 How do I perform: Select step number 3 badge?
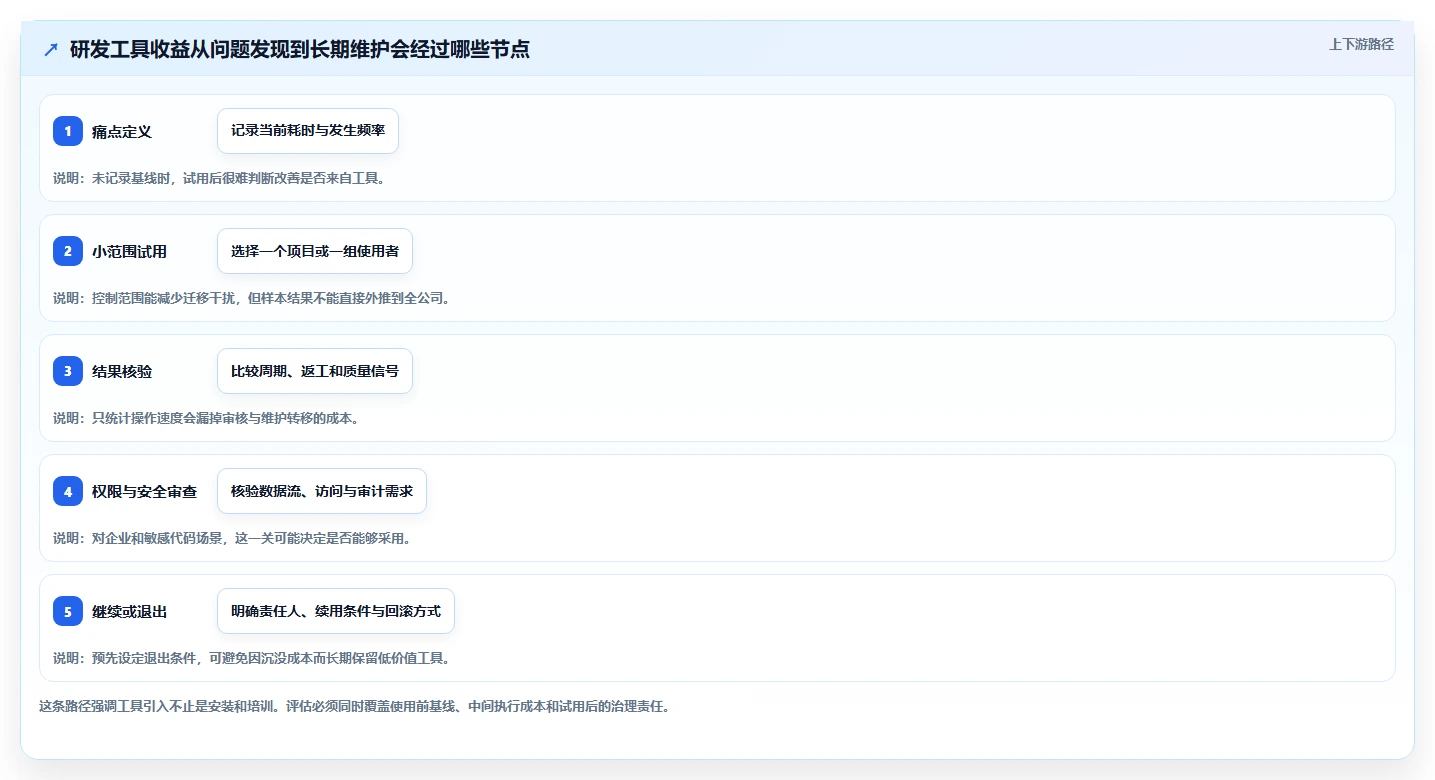(x=68, y=371)
